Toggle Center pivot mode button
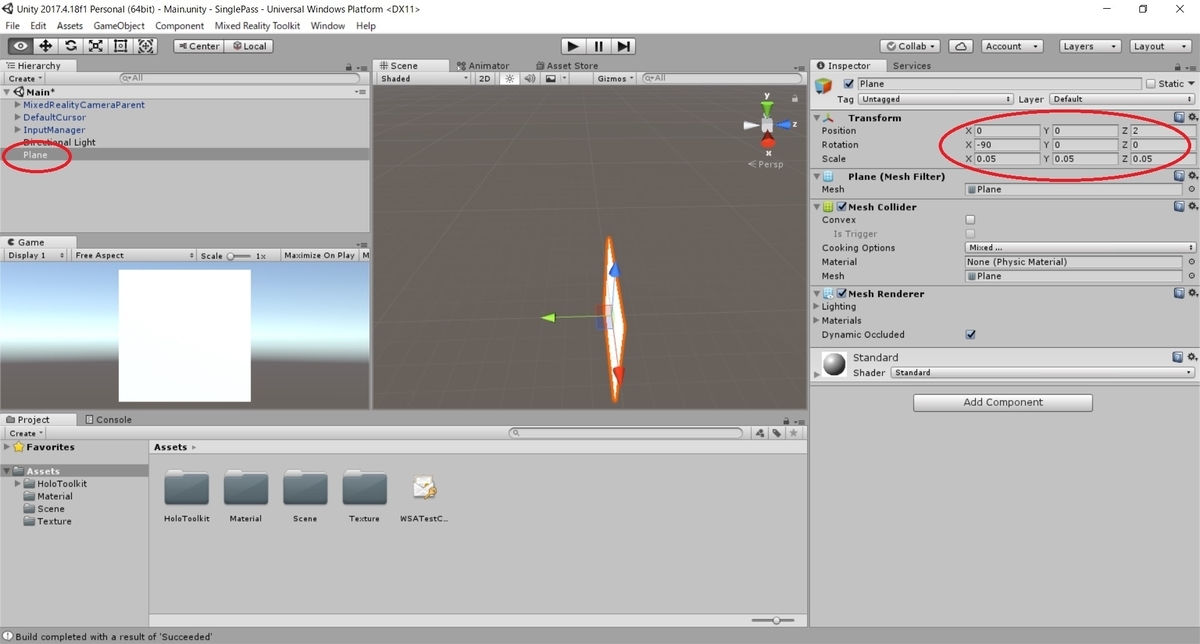Viewport: 1200px width, 644px height. 198,46
